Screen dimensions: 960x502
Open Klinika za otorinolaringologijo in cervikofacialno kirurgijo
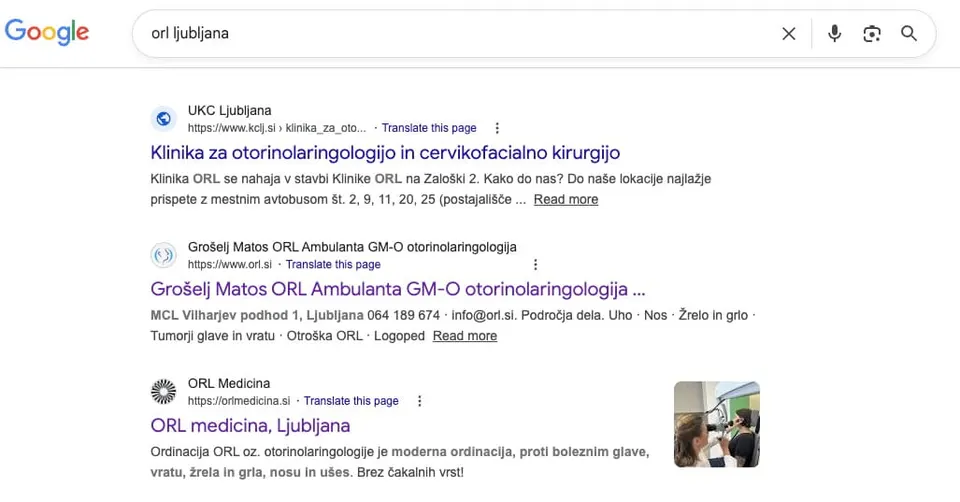click(x=385, y=152)
